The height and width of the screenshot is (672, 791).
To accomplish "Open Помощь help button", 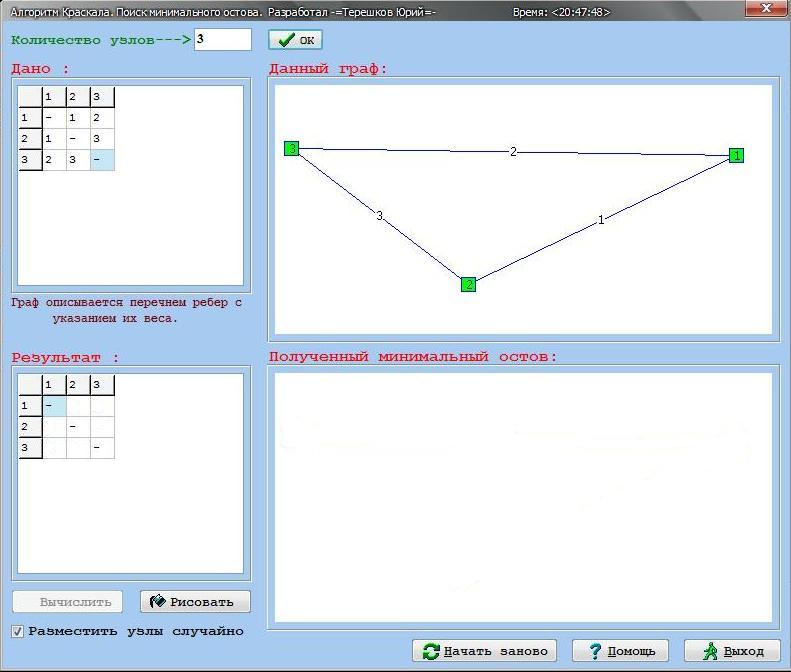I will coord(620,651).
